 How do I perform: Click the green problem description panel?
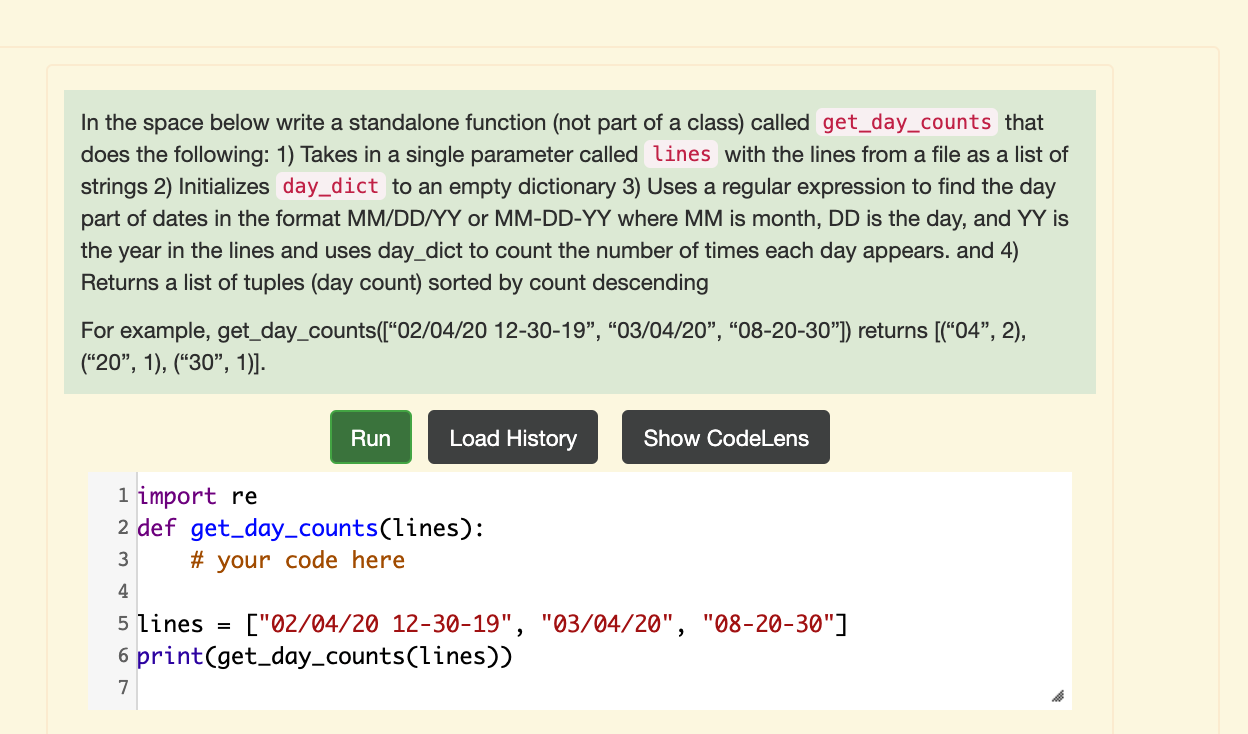(578, 240)
